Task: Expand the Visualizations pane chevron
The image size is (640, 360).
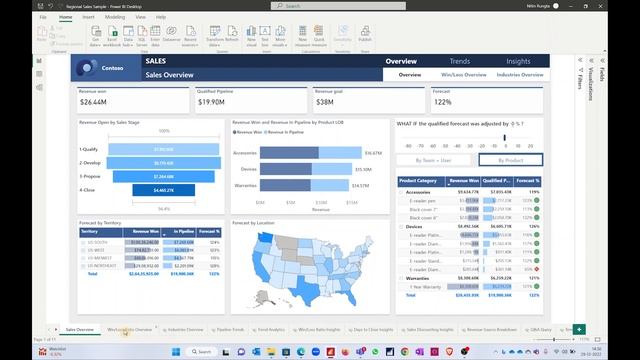Action: pyautogui.click(x=591, y=60)
